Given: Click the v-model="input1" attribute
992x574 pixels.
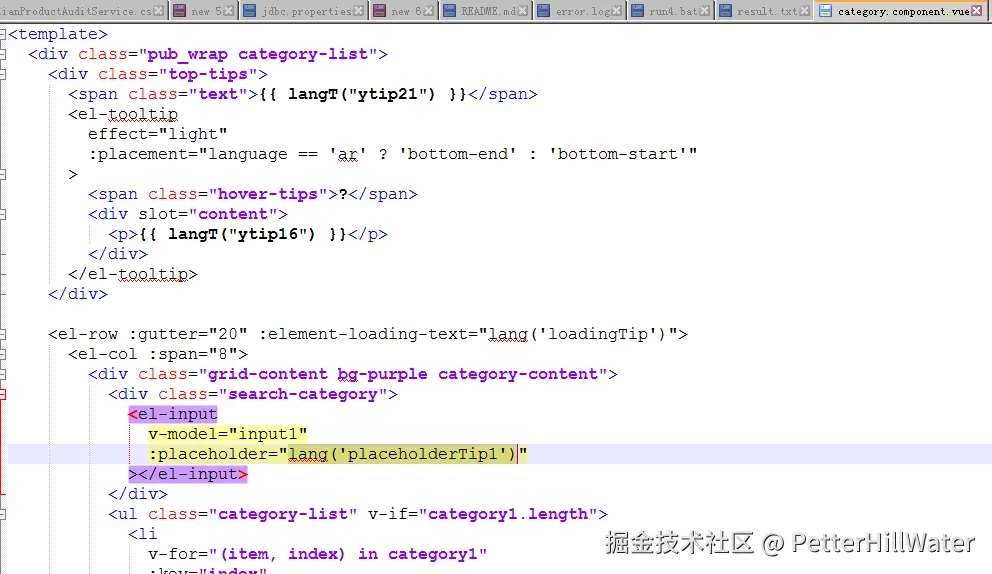Looking at the screenshot, I should click(228, 434).
